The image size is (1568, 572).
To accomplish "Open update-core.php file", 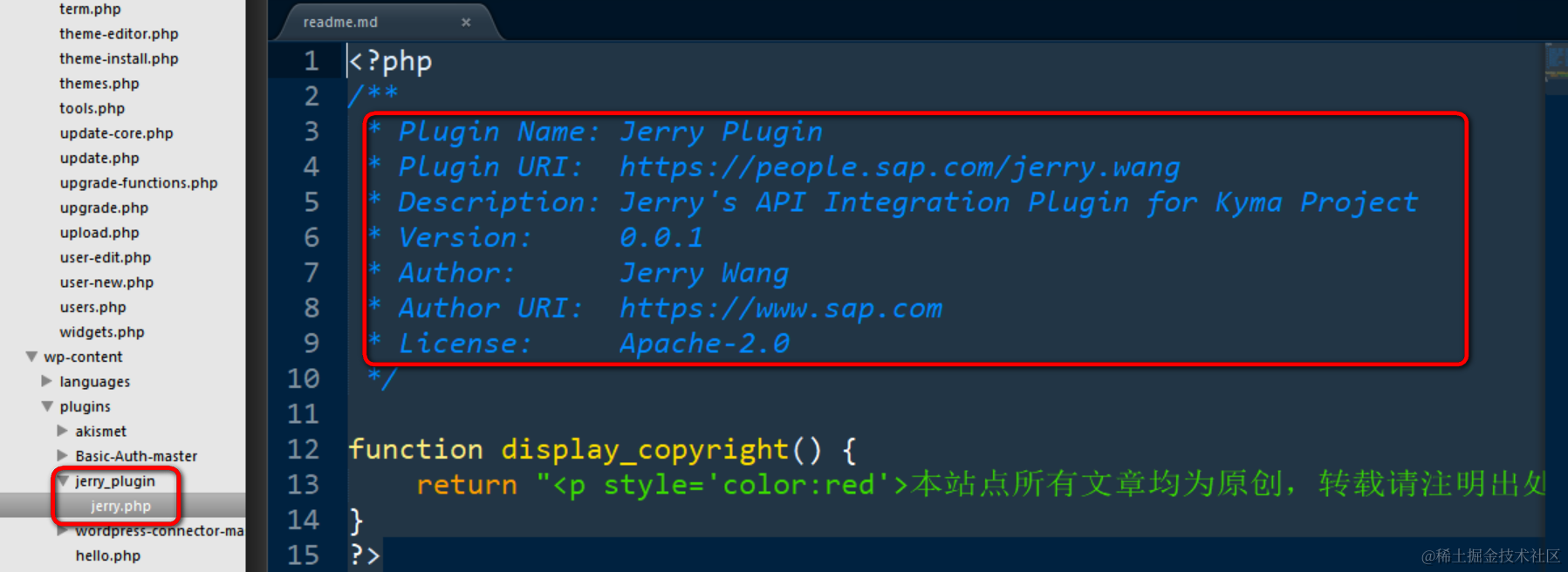I will [116, 133].
